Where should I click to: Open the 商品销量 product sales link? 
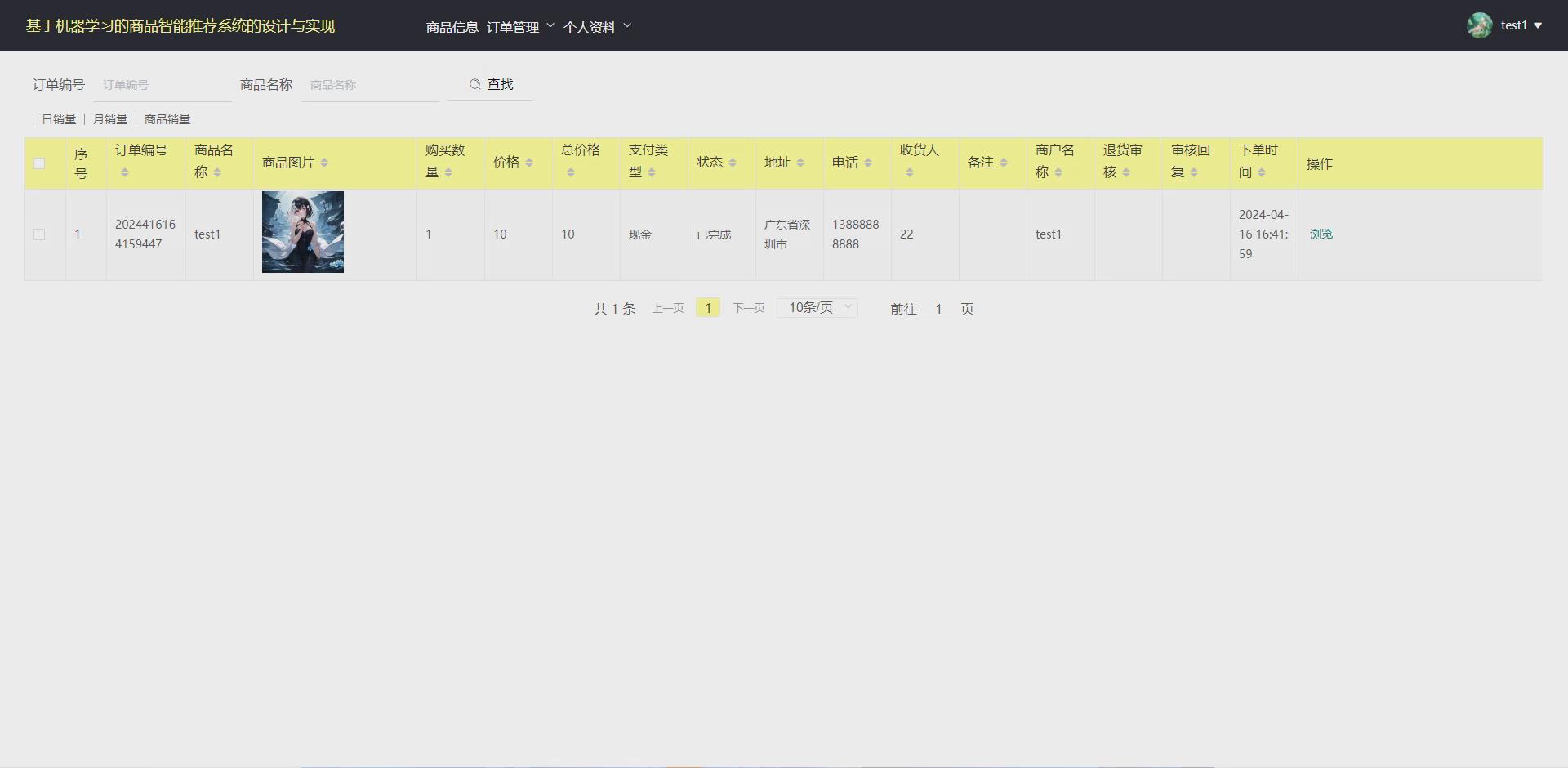(167, 119)
